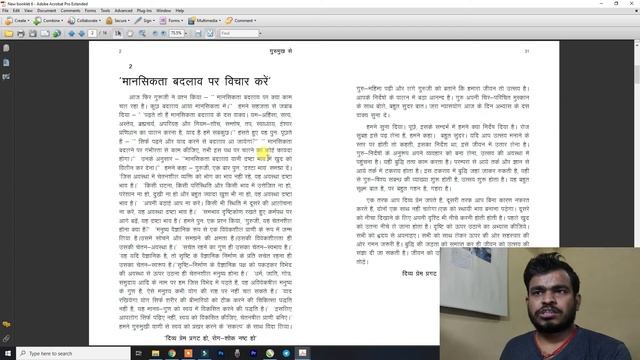Click the page number field

pos(92,33)
